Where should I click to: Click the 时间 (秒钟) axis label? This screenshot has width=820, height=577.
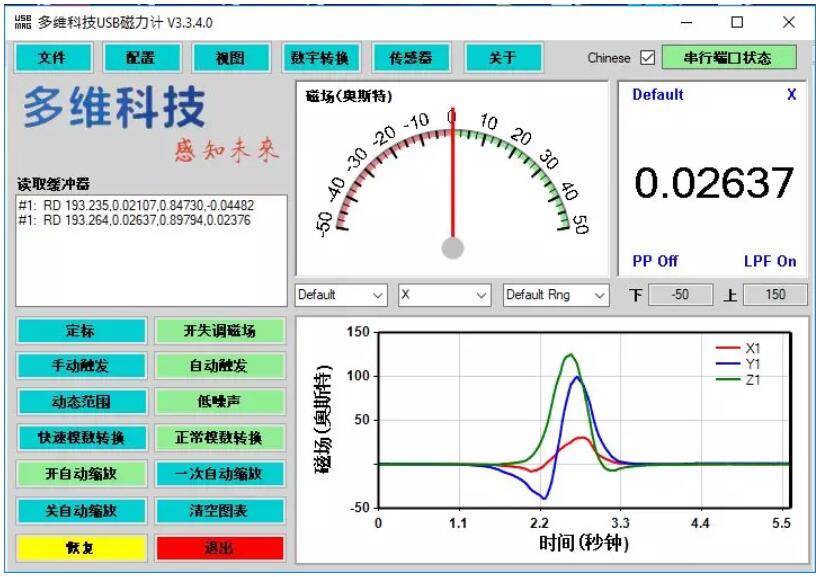tap(584, 543)
